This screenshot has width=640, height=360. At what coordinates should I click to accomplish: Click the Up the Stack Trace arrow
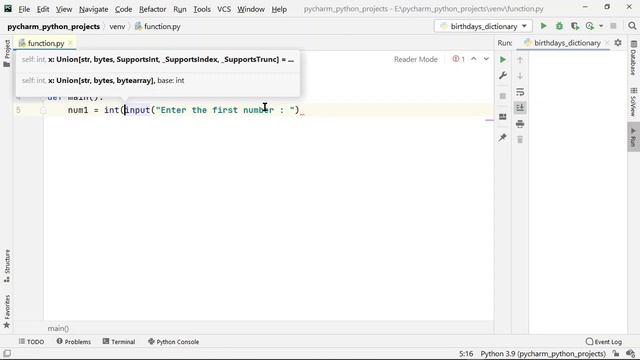coord(520,60)
